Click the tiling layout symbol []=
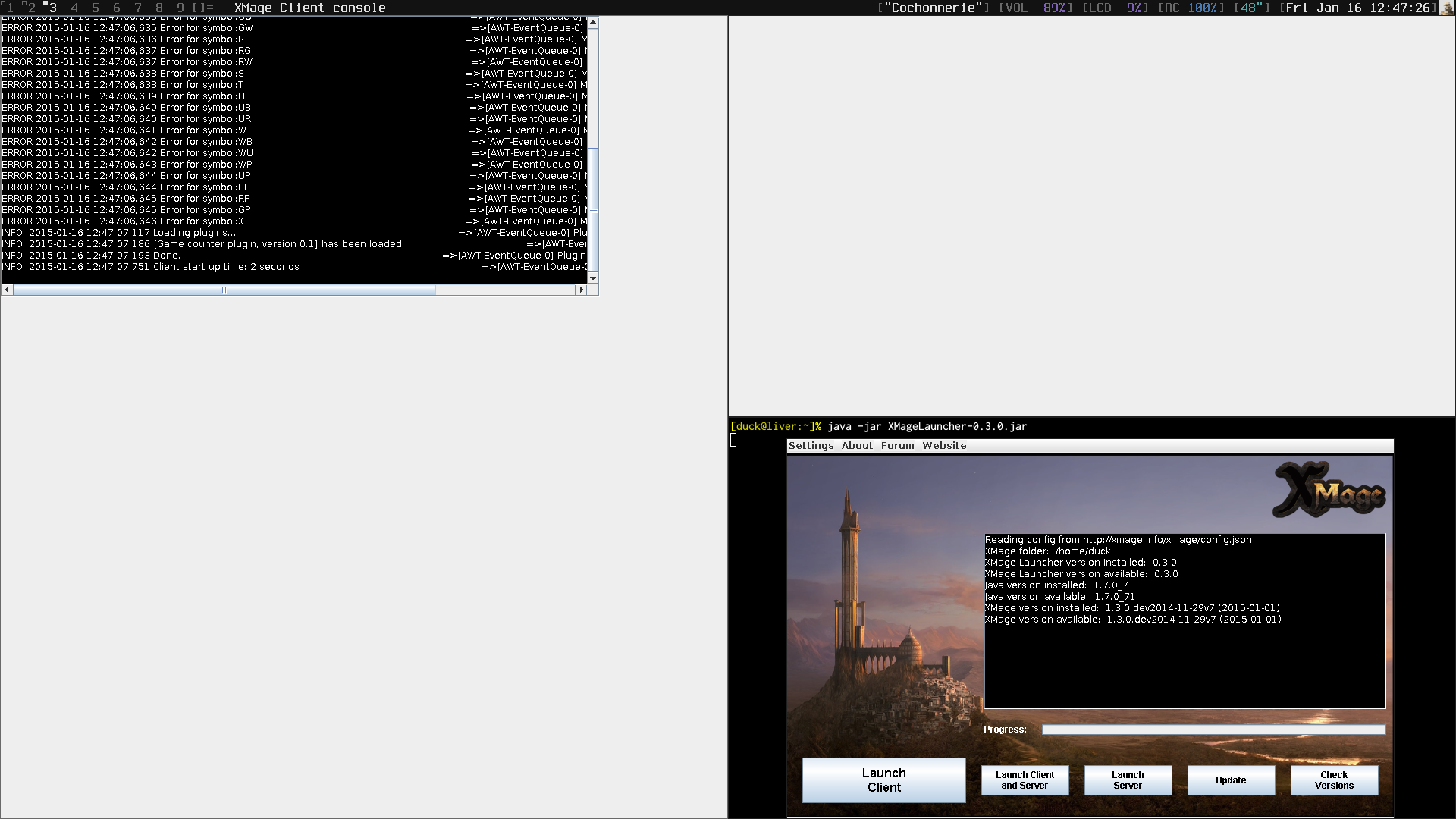This screenshot has width=1456, height=819. coord(202,8)
